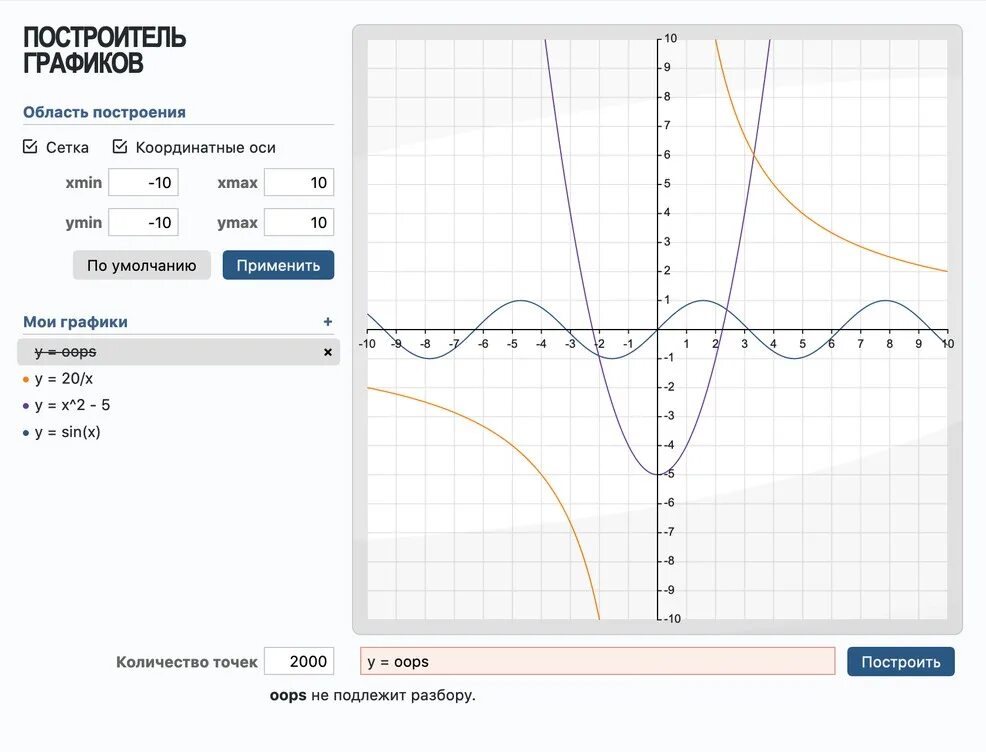Click the blue dot beside y = sin(x)
Image resolution: width=986 pixels, height=752 pixels.
click(26, 433)
